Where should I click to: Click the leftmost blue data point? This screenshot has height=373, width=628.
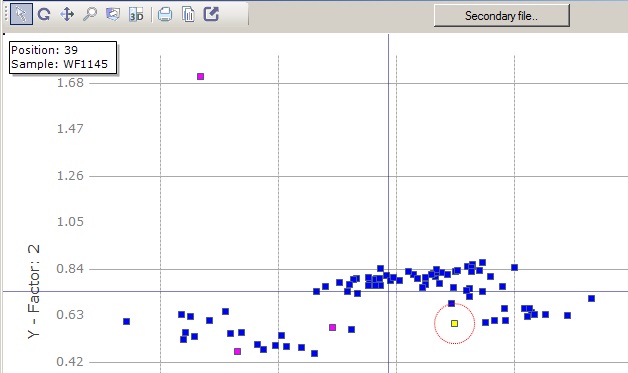[127, 321]
